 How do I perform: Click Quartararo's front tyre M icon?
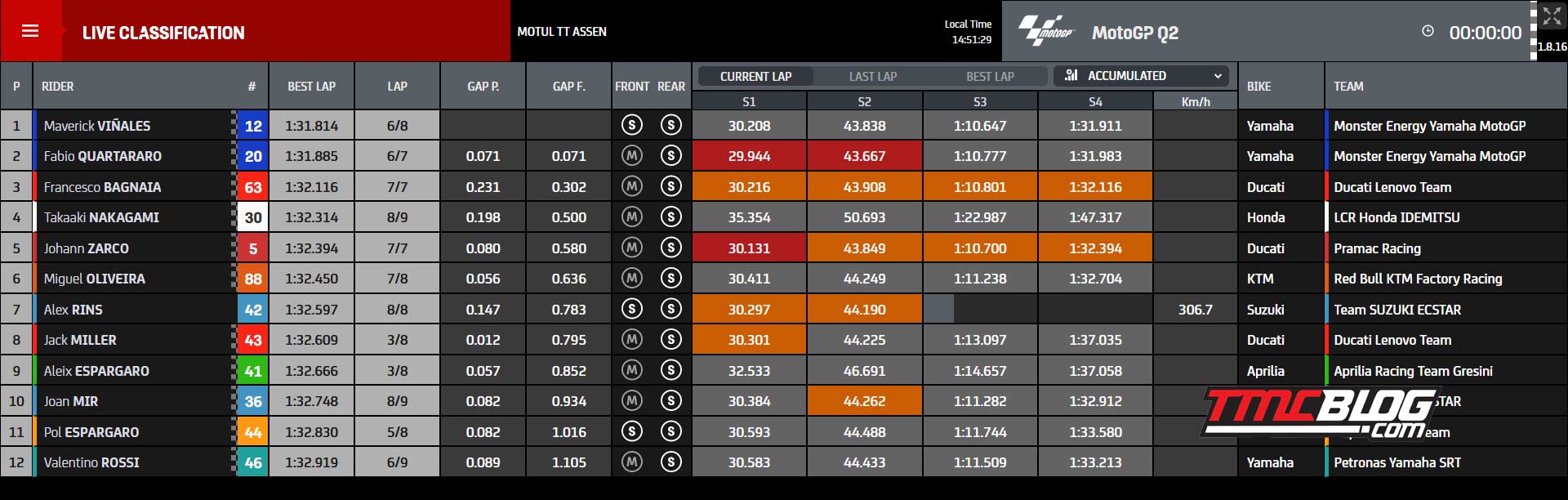tap(631, 156)
